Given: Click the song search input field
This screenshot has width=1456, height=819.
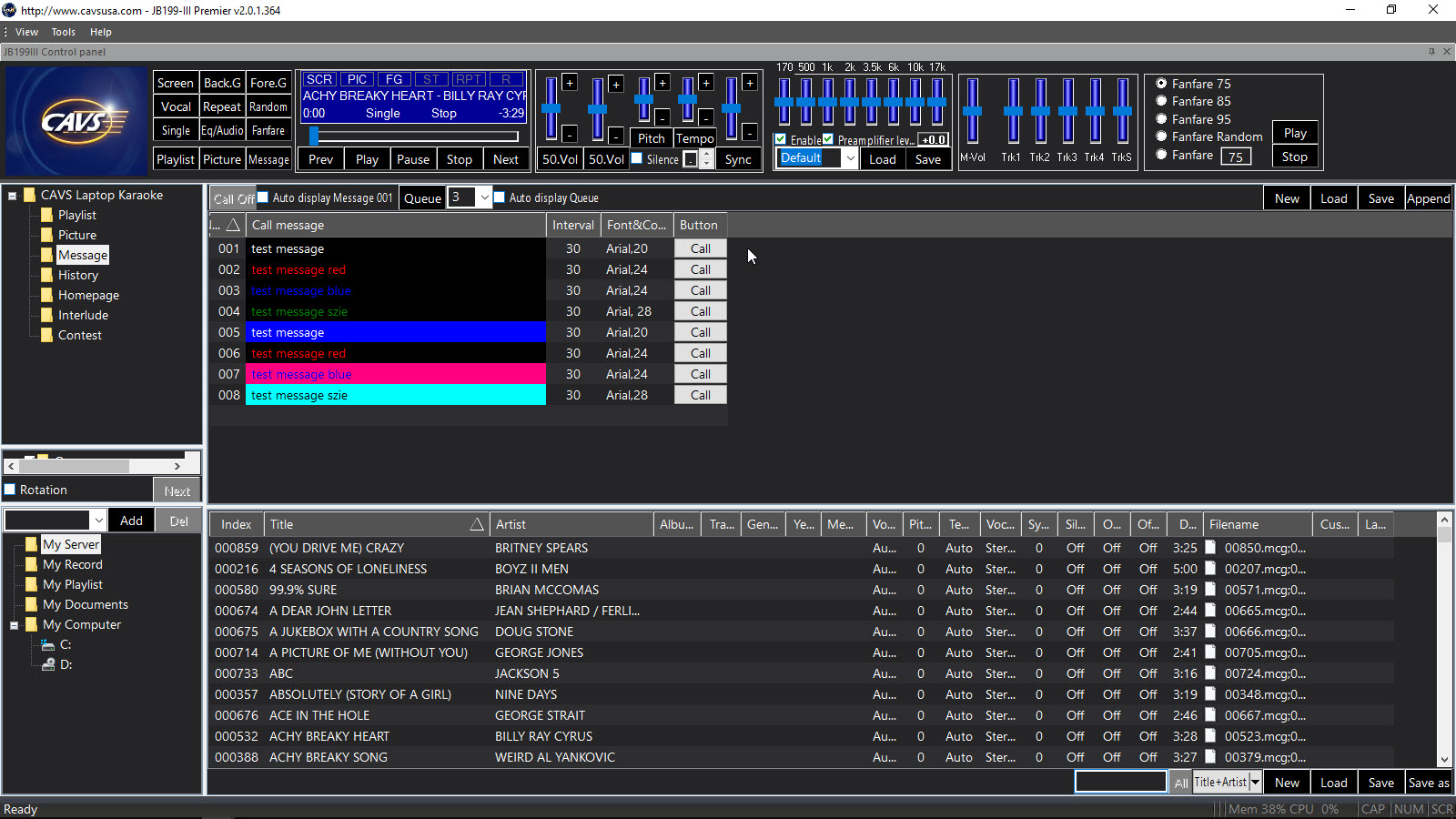Looking at the screenshot, I should (1120, 782).
